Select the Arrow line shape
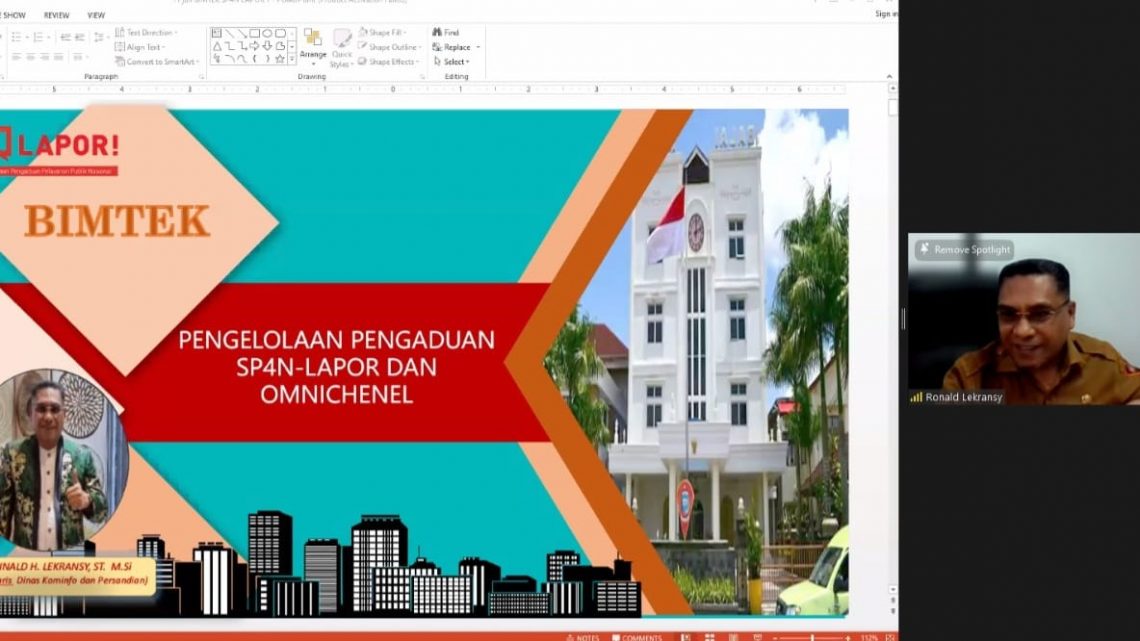 click(x=242, y=33)
